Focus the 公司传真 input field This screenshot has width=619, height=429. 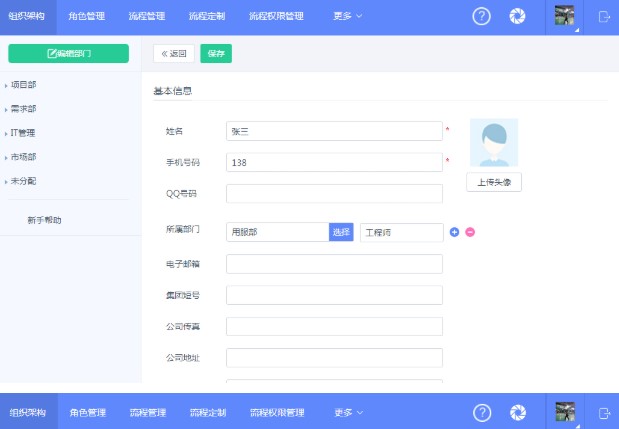pyautogui.click(x=334, y=326)
